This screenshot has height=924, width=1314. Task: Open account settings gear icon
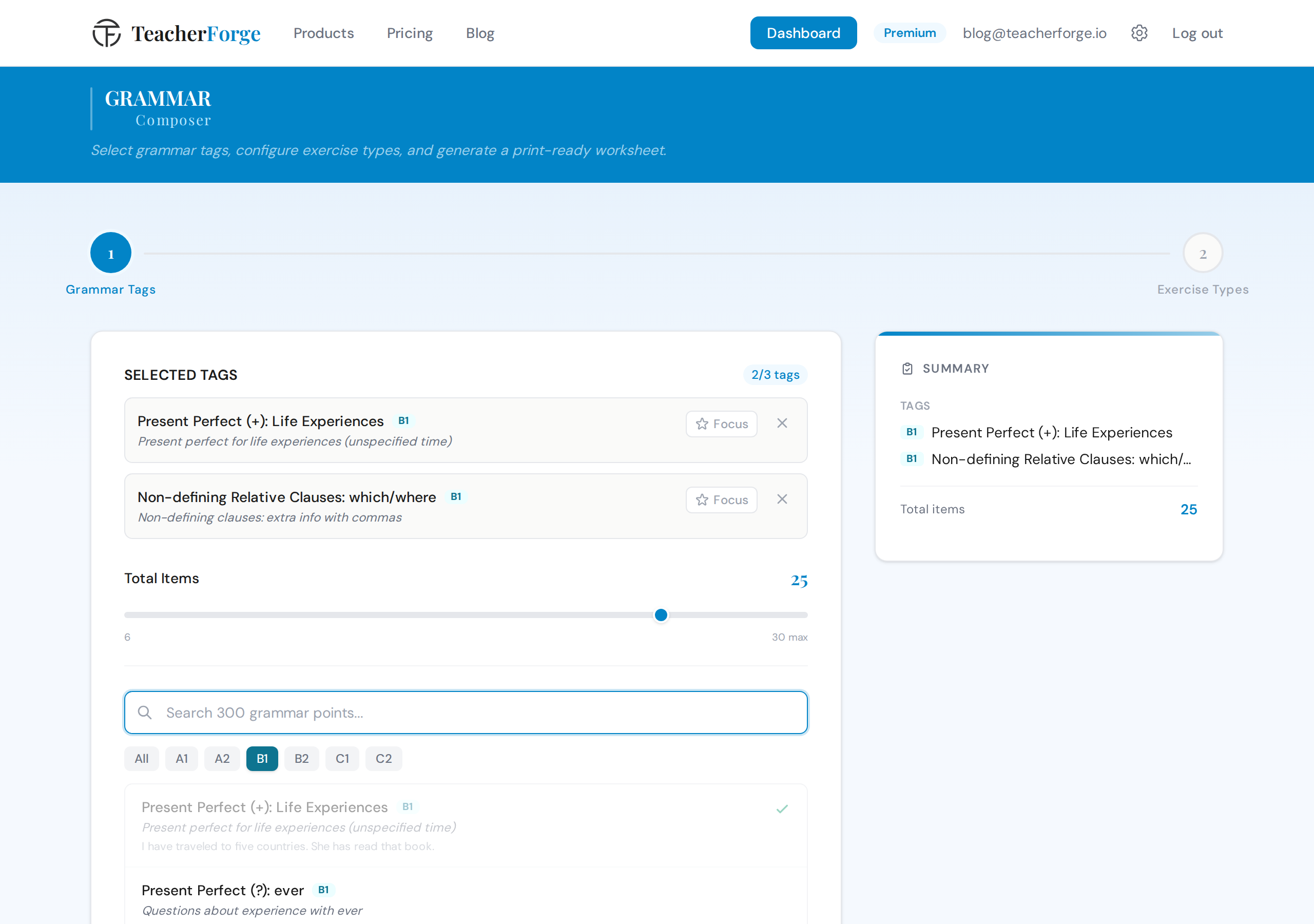point(1139,33)
